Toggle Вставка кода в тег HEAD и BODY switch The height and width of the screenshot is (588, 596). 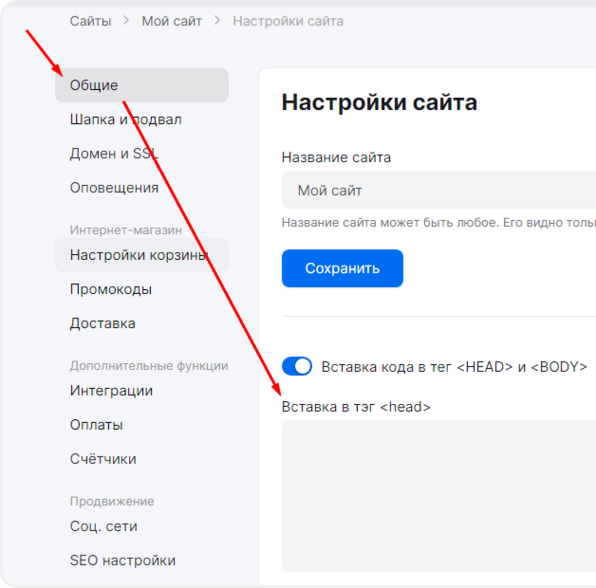point(297,366)
